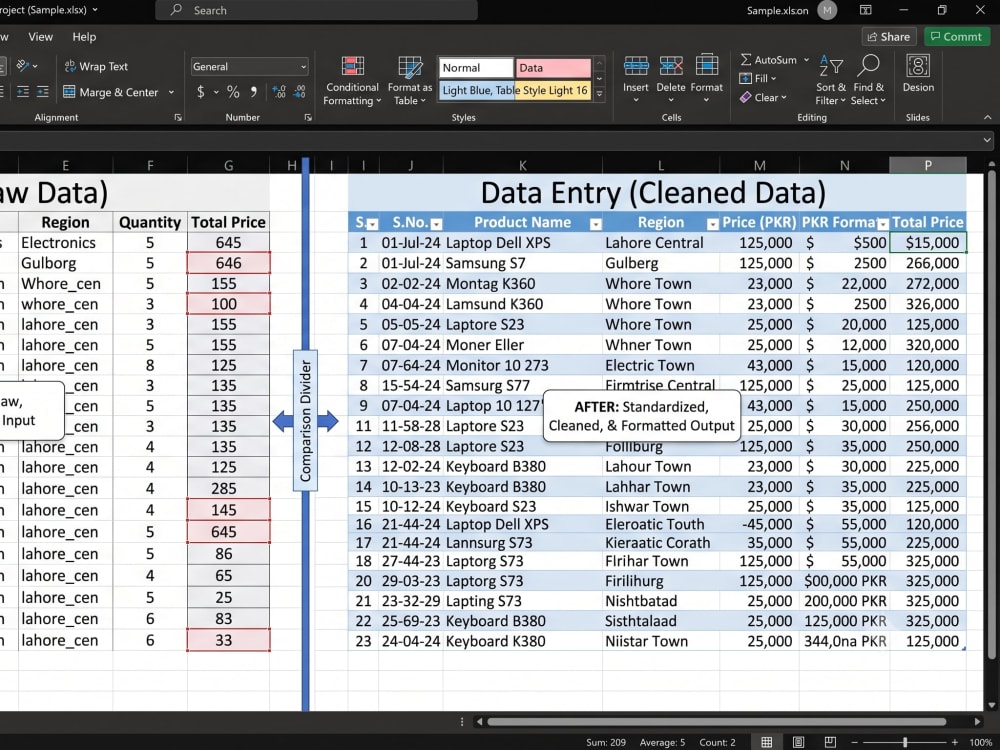Open Conditional Formatting menu

[x=352, y=80]
